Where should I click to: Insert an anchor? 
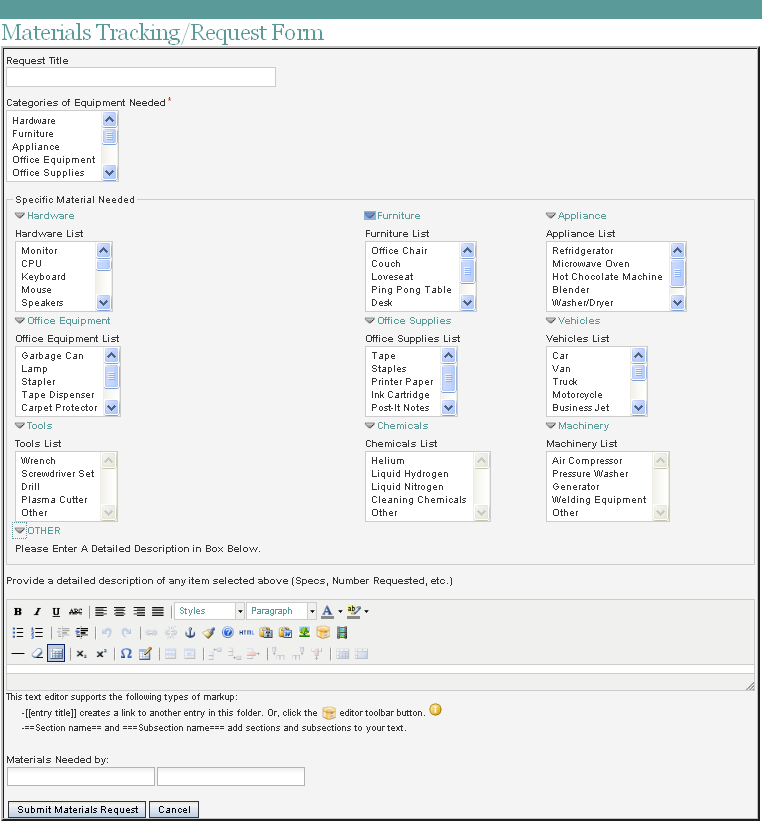[x=190, y=633]
